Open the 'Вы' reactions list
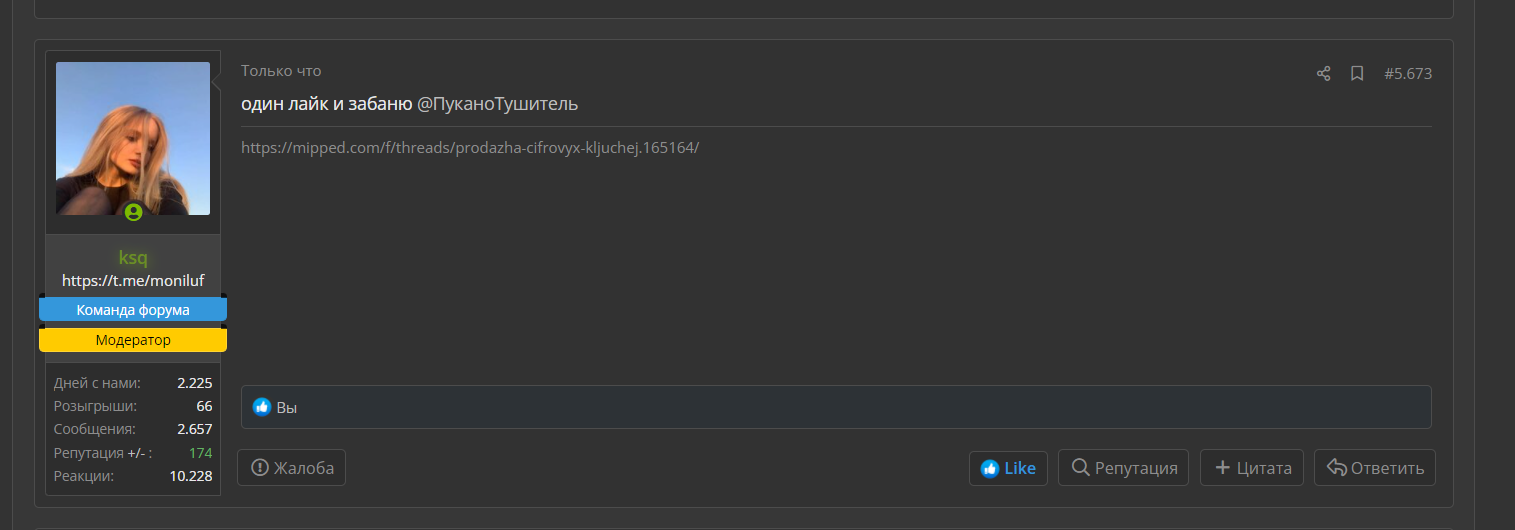Image resolution: width=1515 pixels, height=530 pixels. tap(287, 408)
